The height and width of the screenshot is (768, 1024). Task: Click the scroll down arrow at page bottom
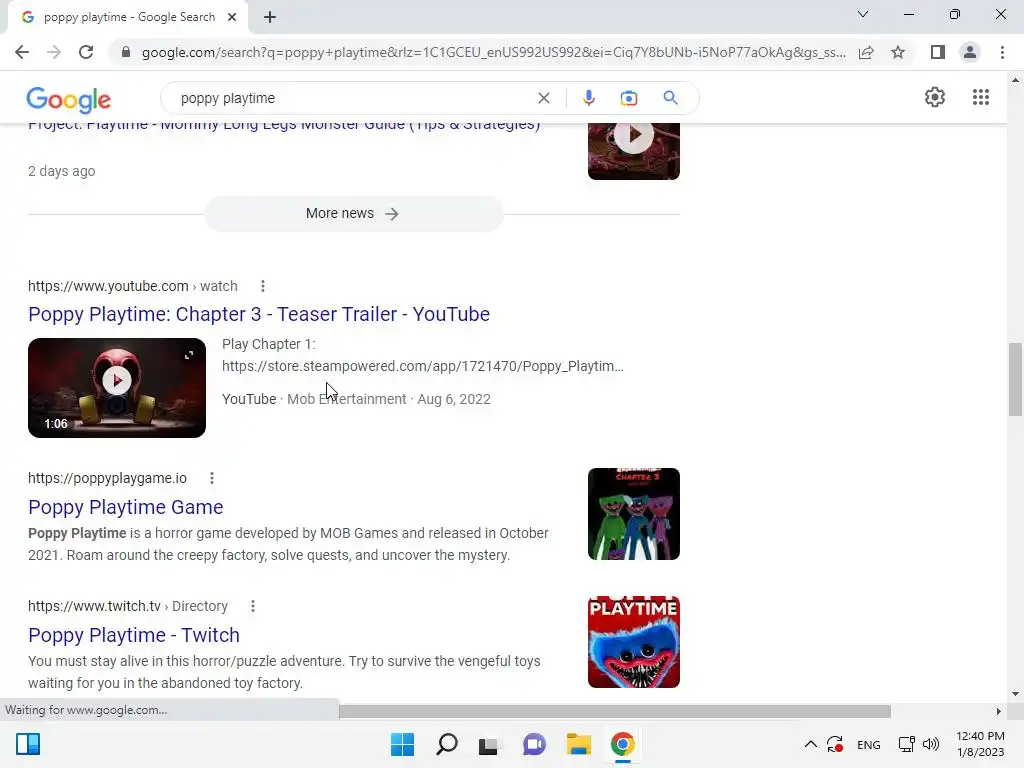coord(1015,694)
